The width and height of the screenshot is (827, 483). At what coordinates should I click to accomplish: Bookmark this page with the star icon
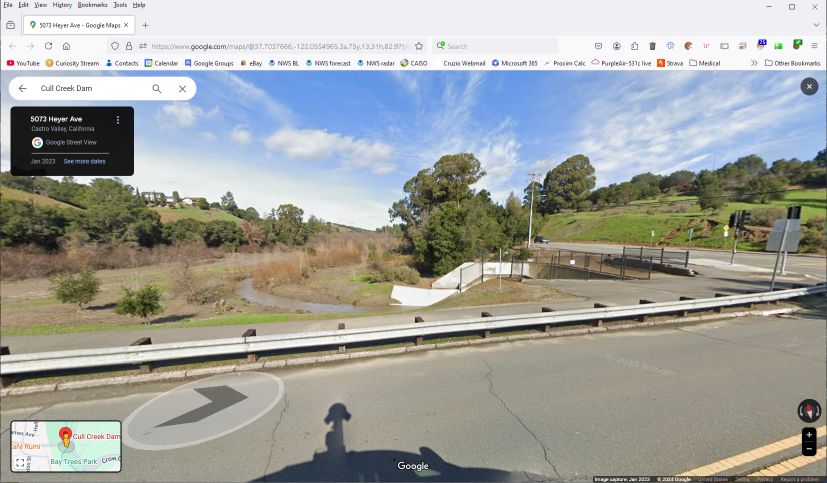pyautogui.click(x=419, y=46)
